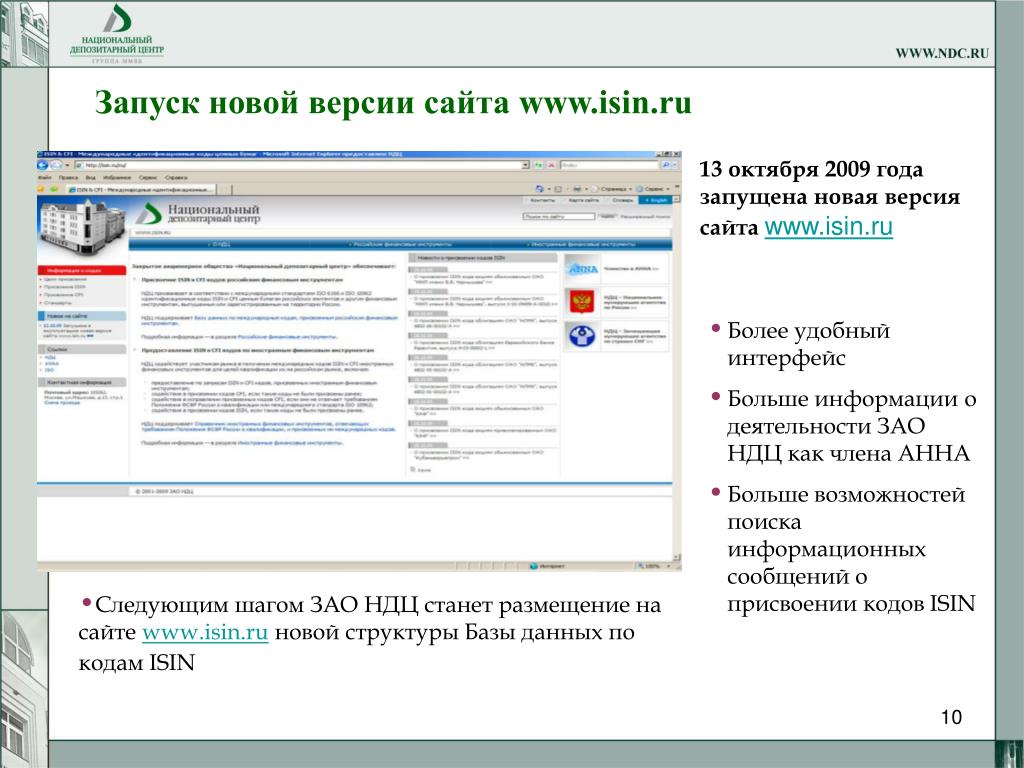Click the favorites star icon

[41, 189]
